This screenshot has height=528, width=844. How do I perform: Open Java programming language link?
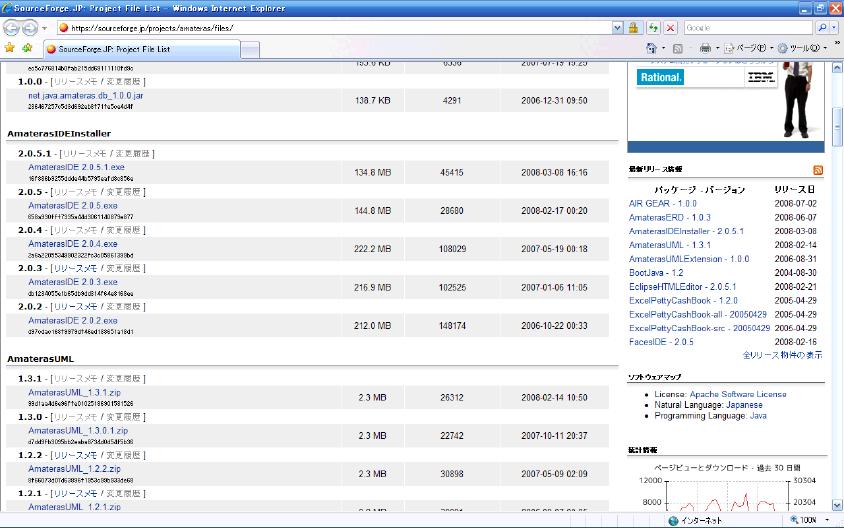[x=758, y=416]
